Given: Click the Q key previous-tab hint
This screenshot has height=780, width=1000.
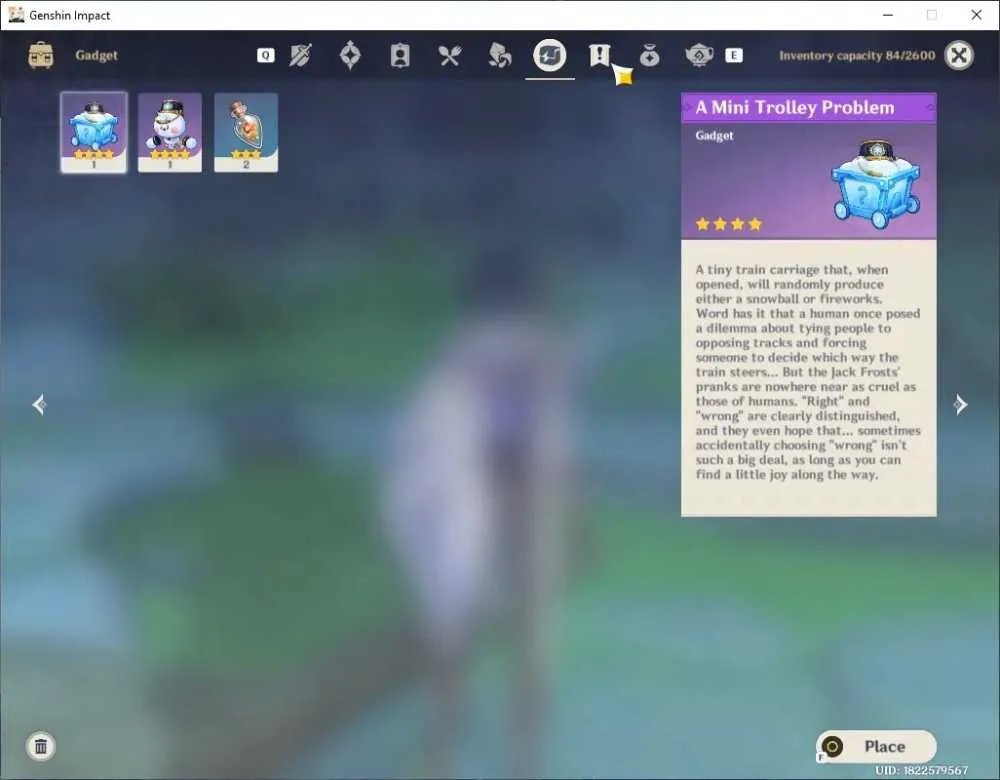Looking at the screenshot, I should click(266, 55).
